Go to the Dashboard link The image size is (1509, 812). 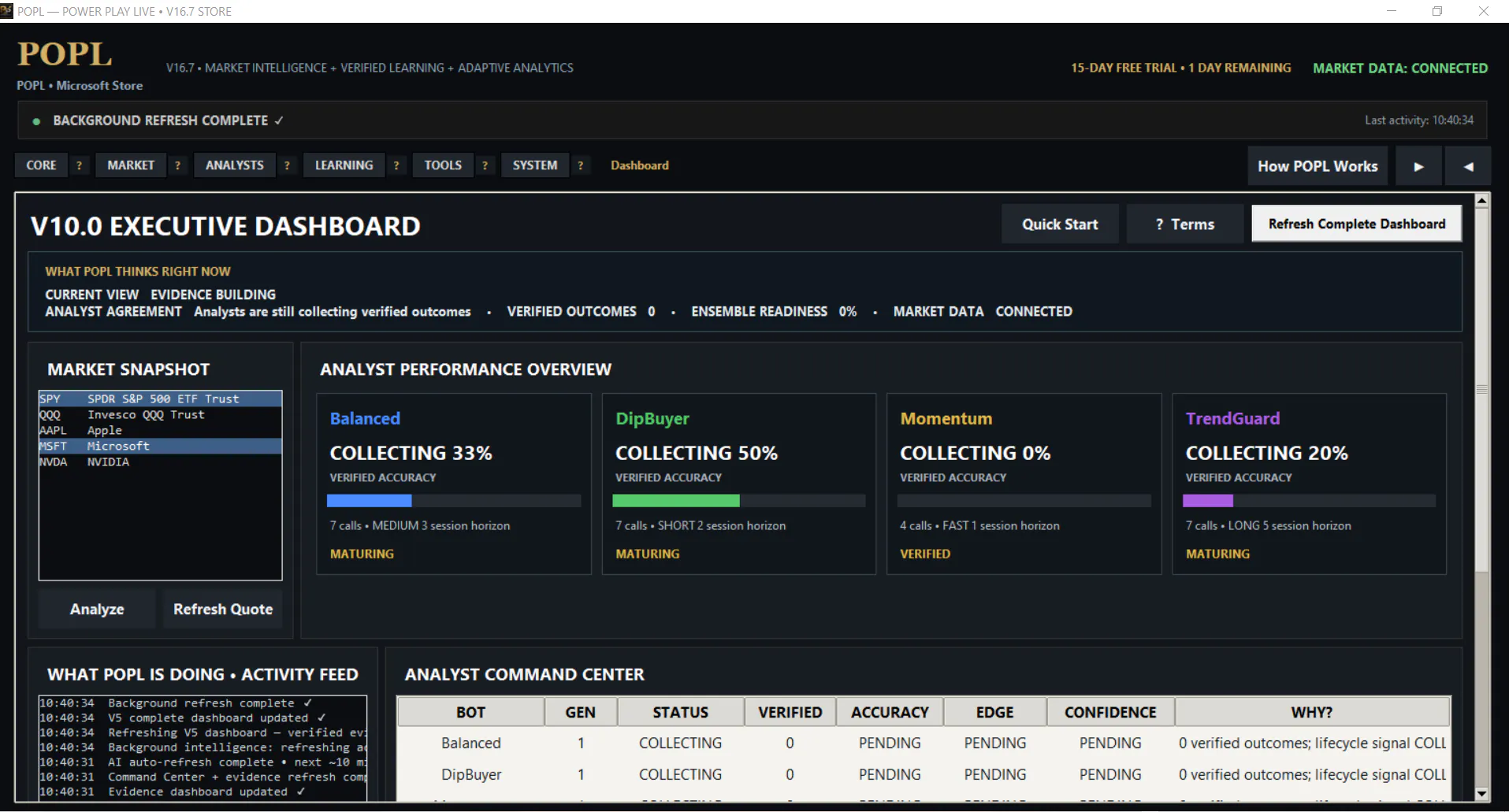point(640,165)
